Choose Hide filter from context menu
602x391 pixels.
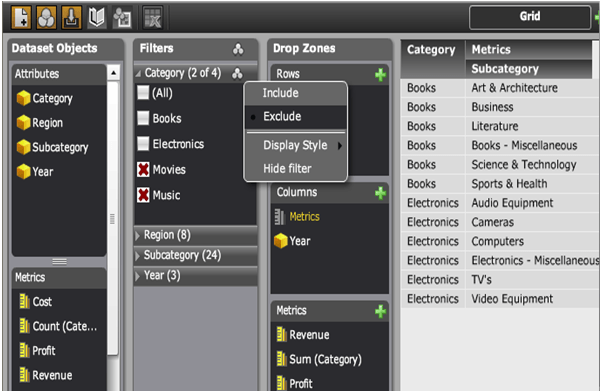tap(296, 168)
